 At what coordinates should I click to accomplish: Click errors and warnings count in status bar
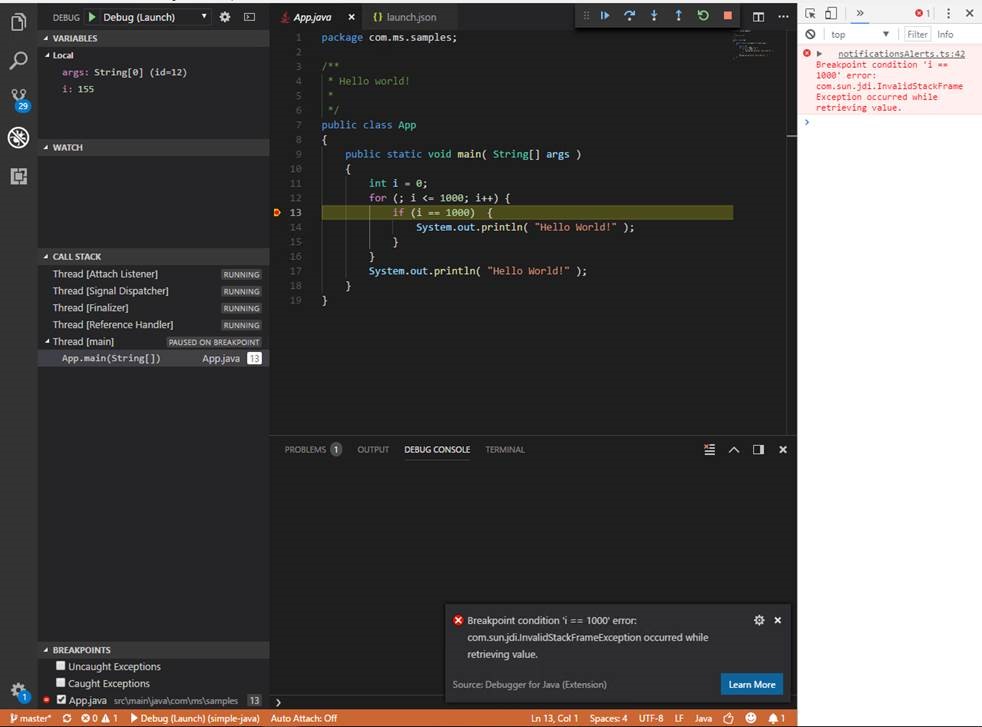pyautogui.click(x=99, y=718)
